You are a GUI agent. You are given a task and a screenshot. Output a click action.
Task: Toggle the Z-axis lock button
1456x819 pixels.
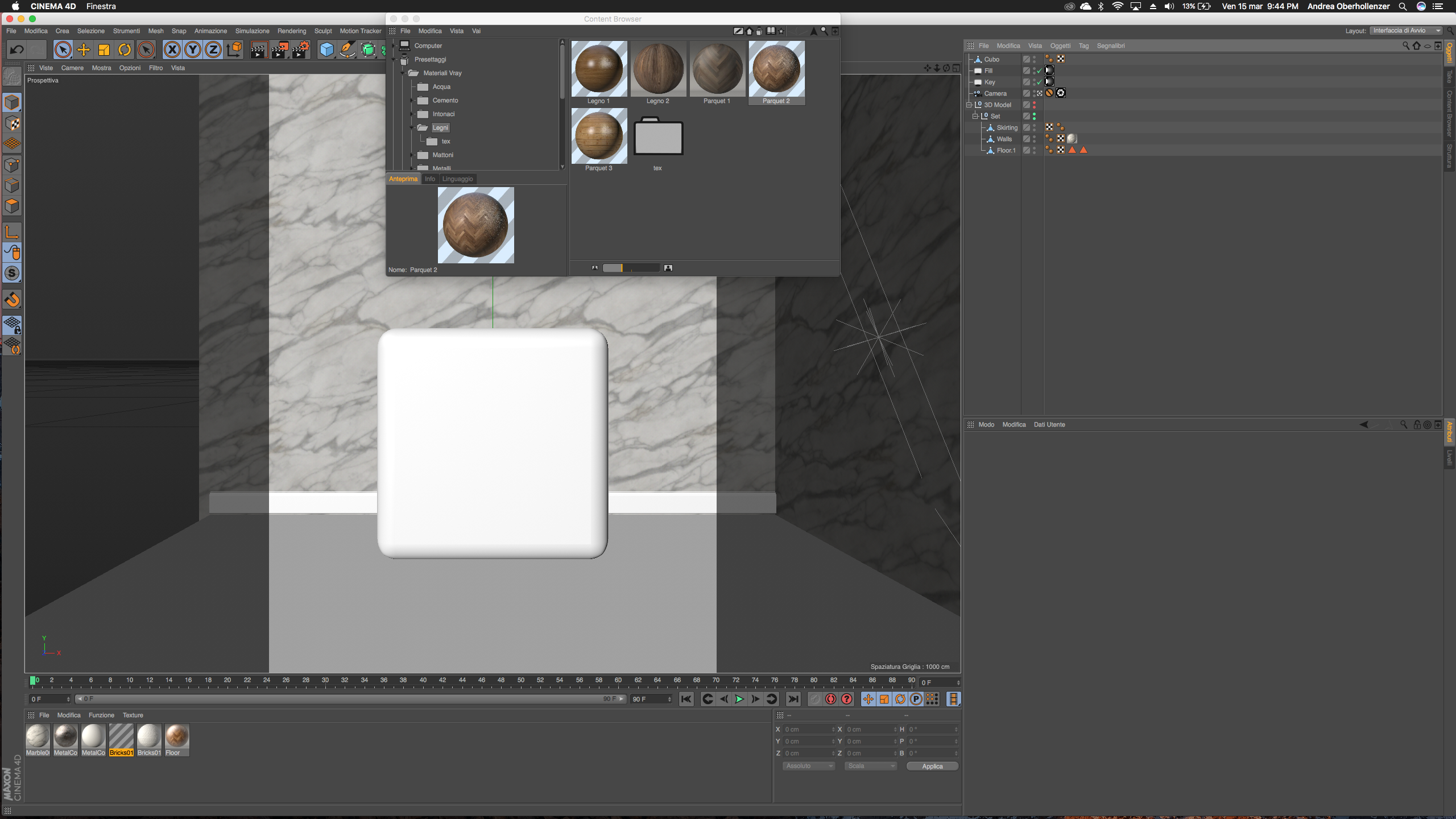pos(213,50)
